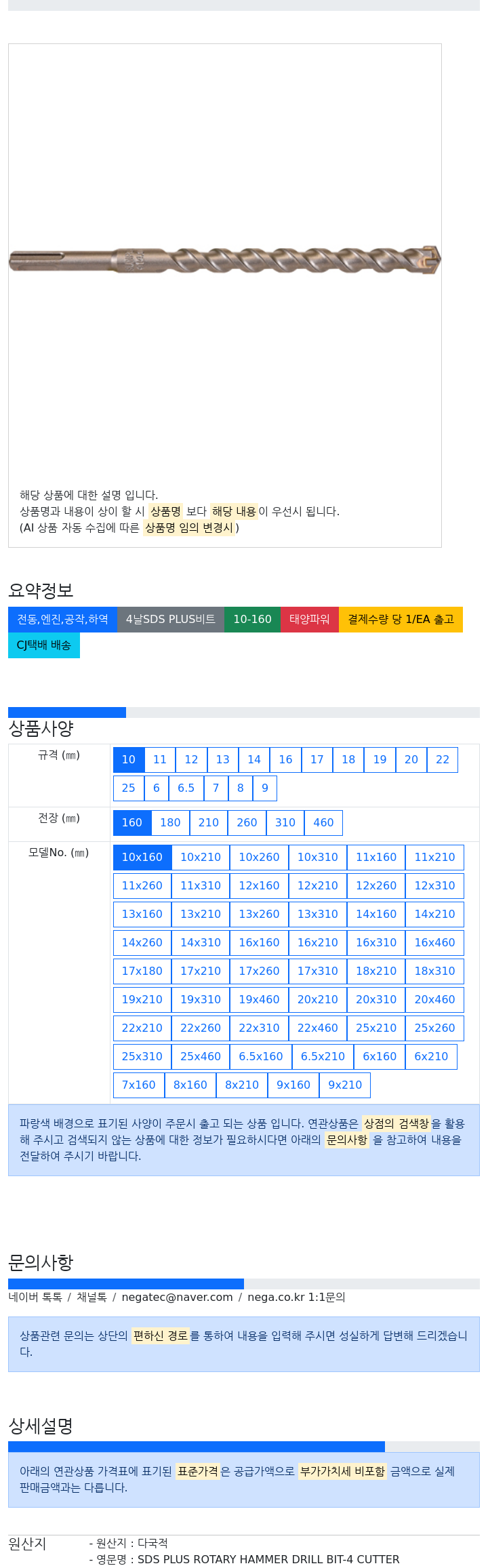This screenshot has width=488, height=1568.
Task: Open model 13x260
Action: click(x=259, y=914)
